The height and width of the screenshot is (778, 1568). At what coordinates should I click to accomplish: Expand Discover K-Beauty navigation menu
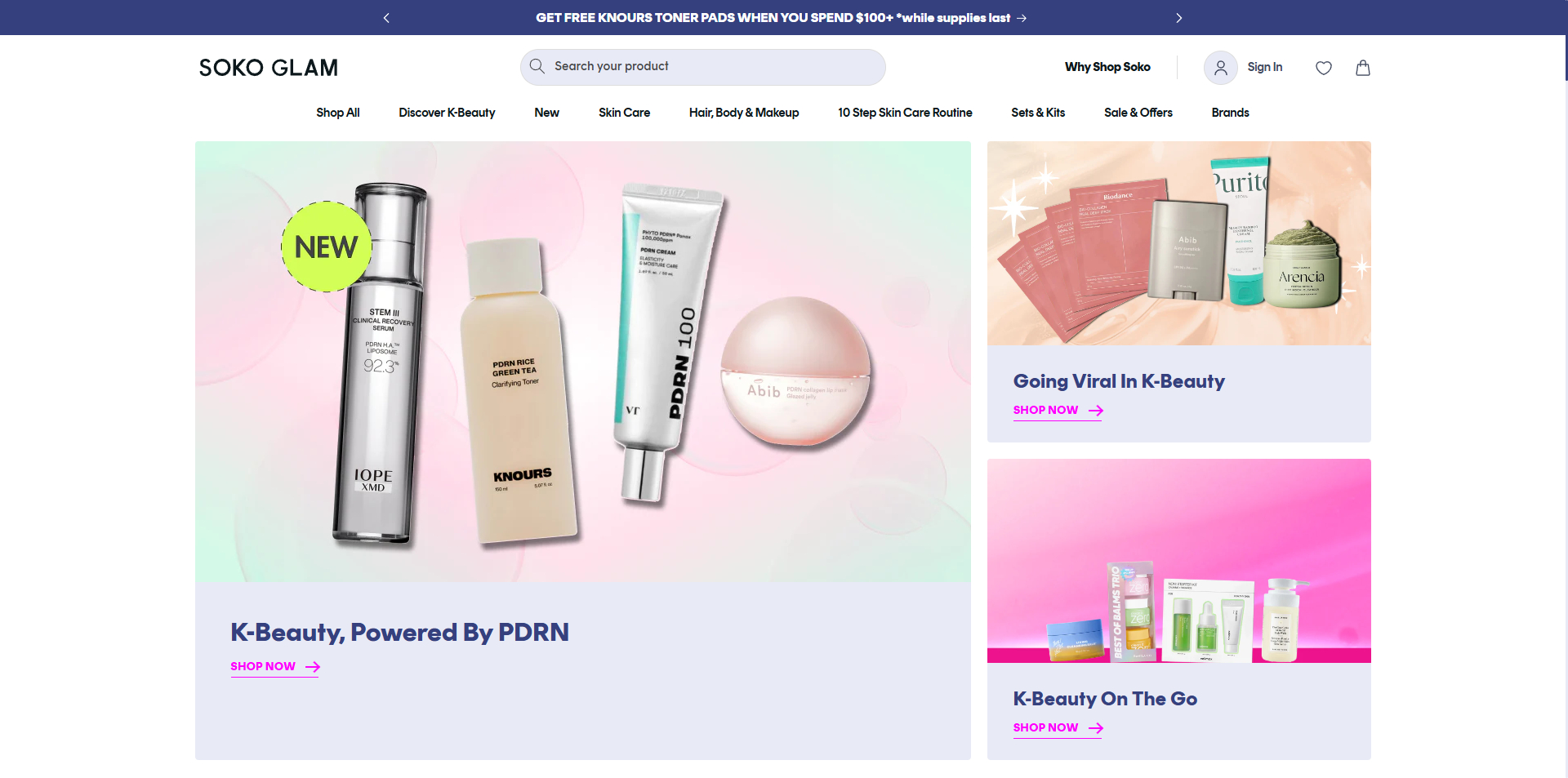(x=447, y=113)
